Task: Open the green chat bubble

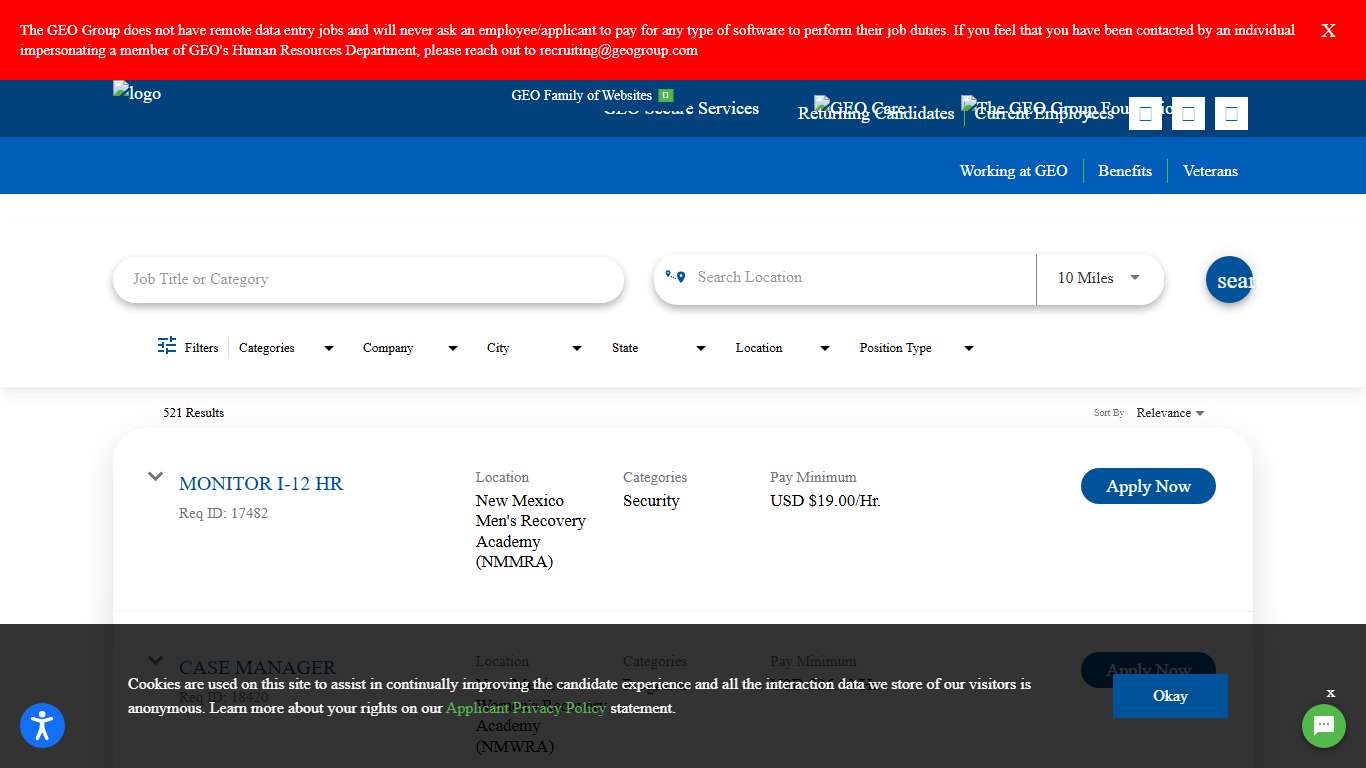Action: pyautogui.click(x=1323, y=726)
